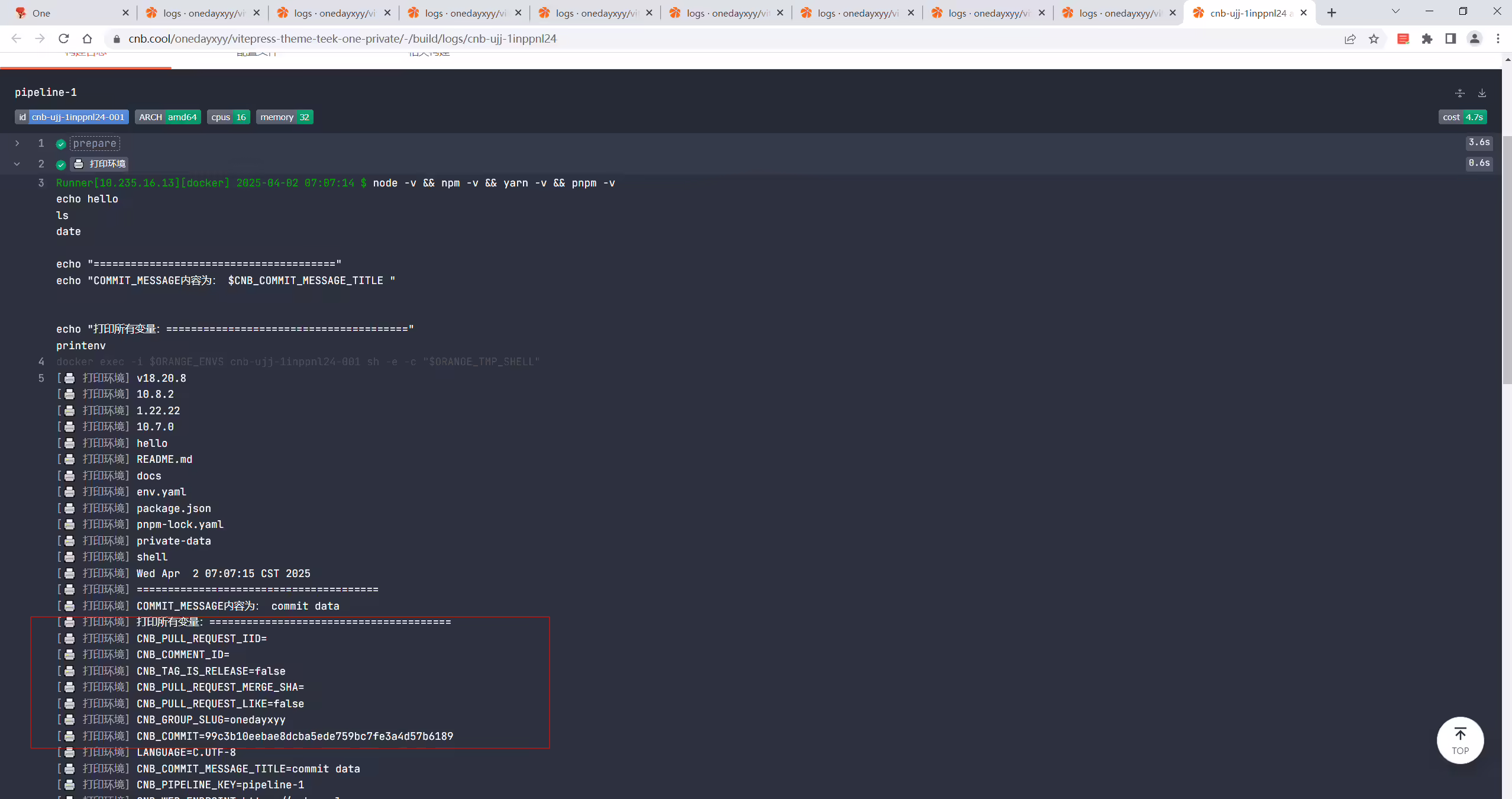Toggle the browser side panel

(1450, 38)
